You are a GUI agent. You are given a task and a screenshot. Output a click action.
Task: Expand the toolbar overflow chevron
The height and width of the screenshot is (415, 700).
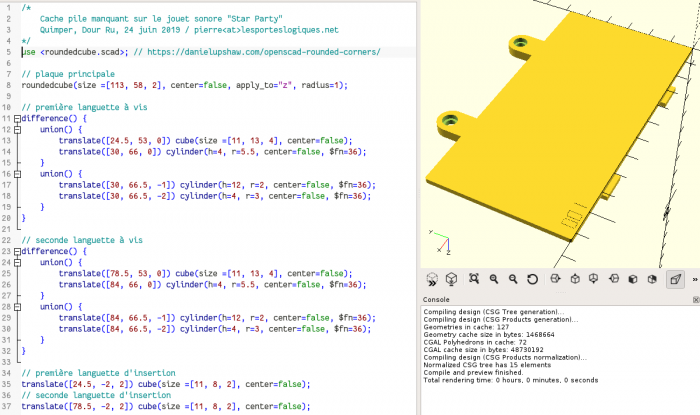[x=693, y=279]
